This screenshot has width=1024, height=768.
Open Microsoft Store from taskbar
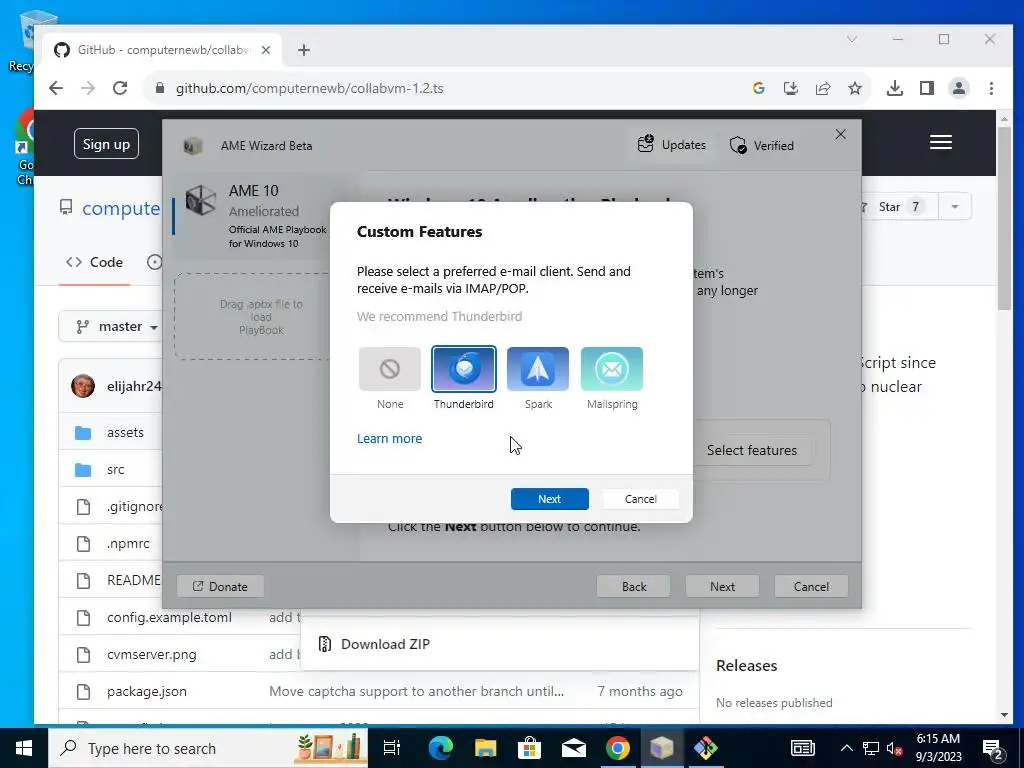pyautogui.click(x=530, y=748)
